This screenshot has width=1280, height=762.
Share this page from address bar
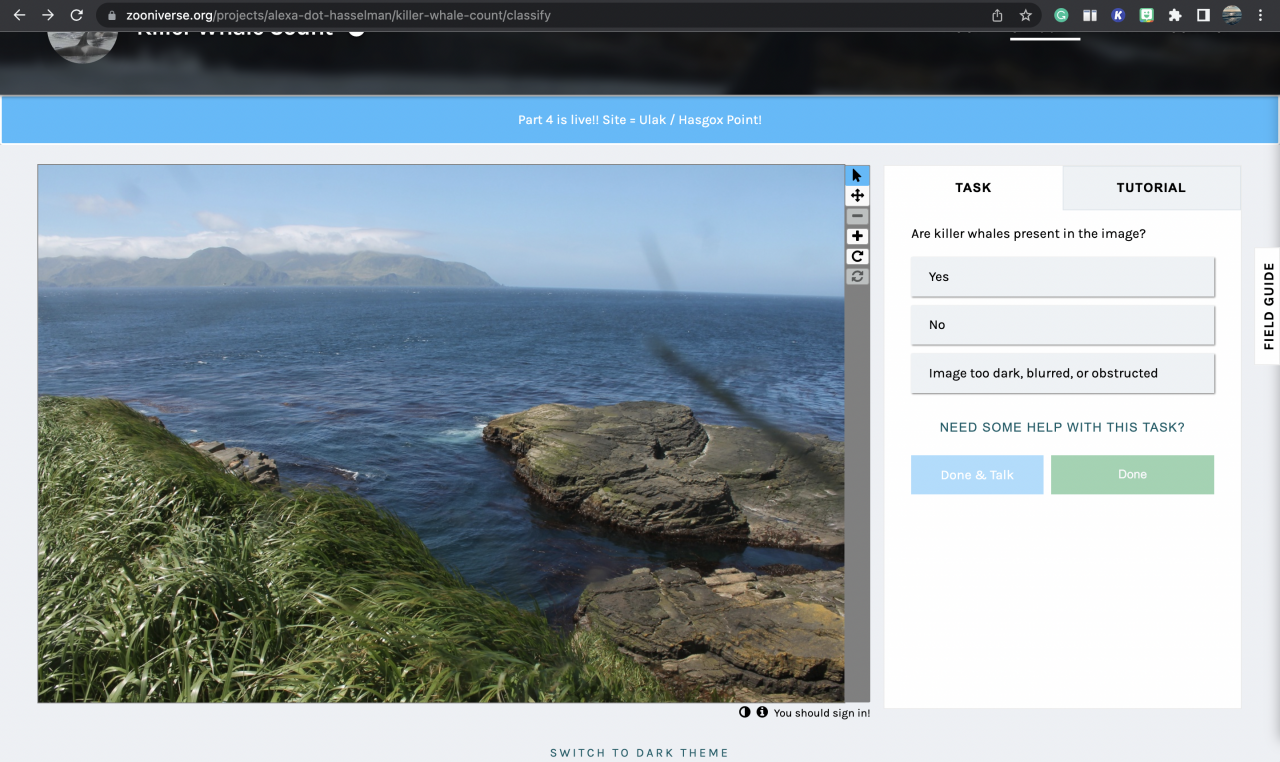[x=997, y=15]
